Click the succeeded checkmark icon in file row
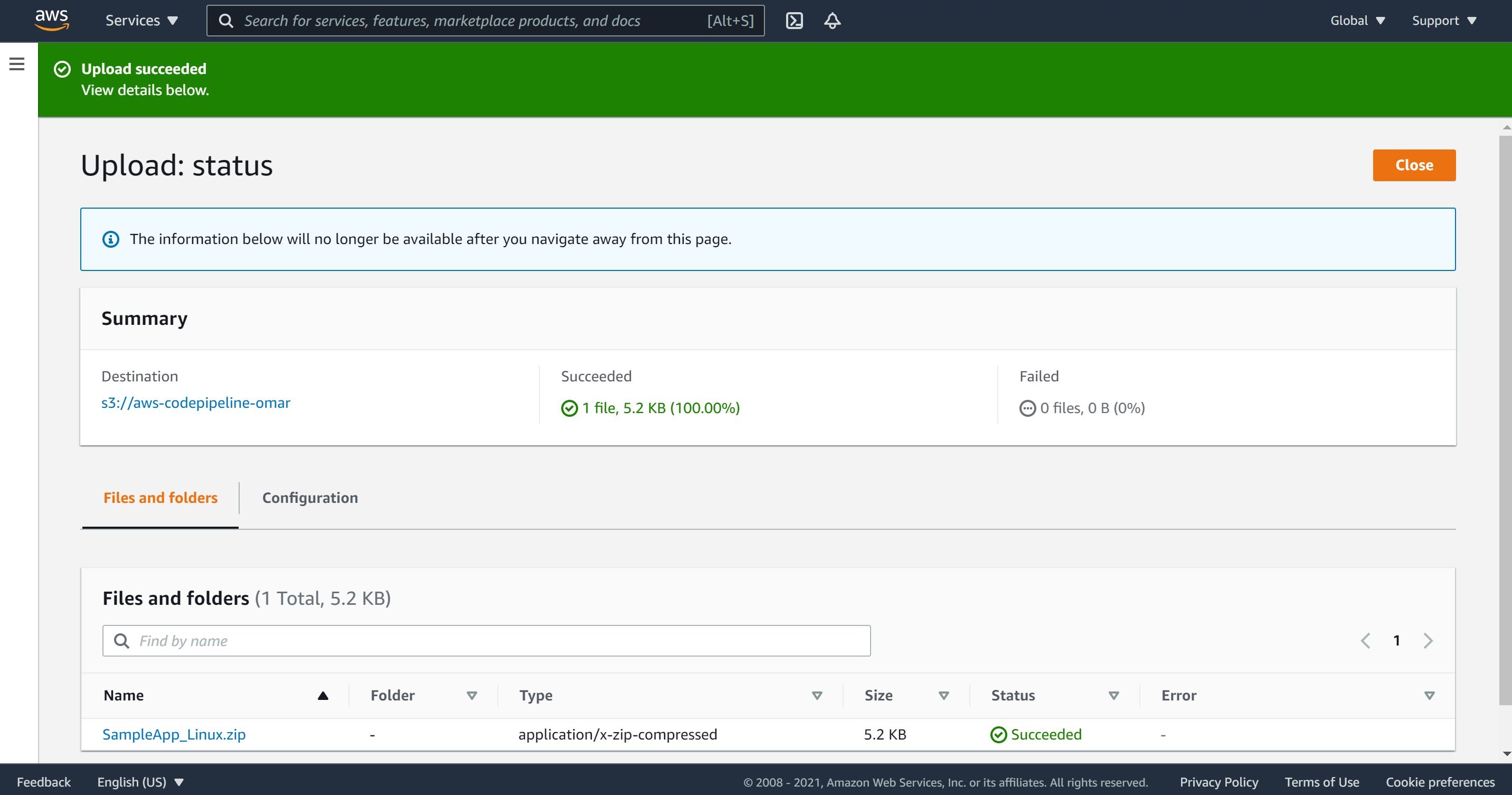The height and width of the screenshot is (795, 1512). 997,734
